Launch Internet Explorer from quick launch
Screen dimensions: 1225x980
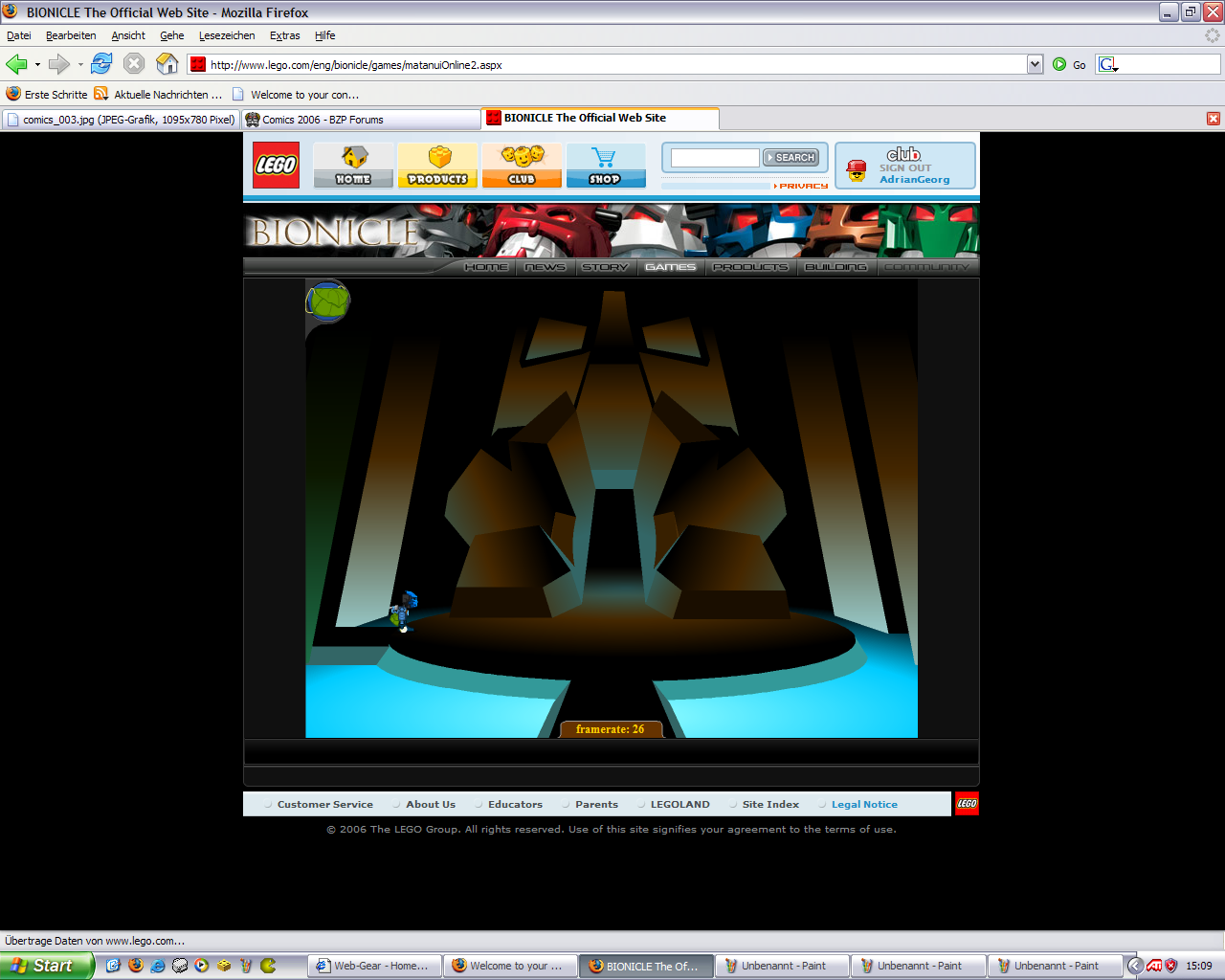pos(158,966)
